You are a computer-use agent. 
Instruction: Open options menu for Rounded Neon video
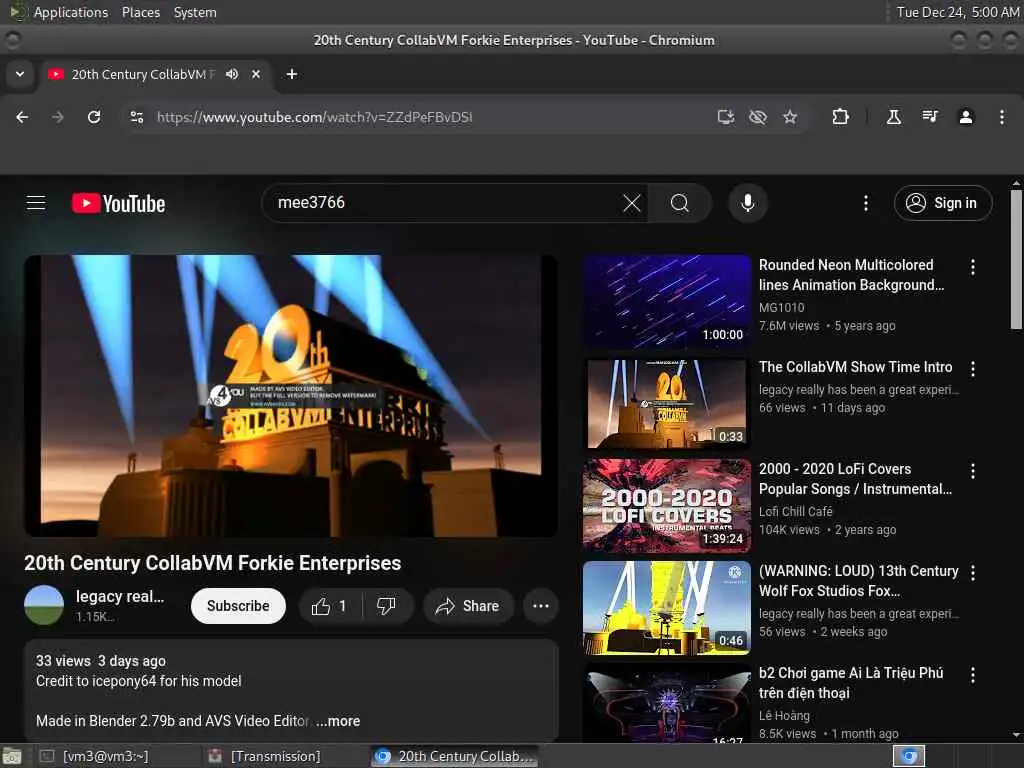point(972,266)
